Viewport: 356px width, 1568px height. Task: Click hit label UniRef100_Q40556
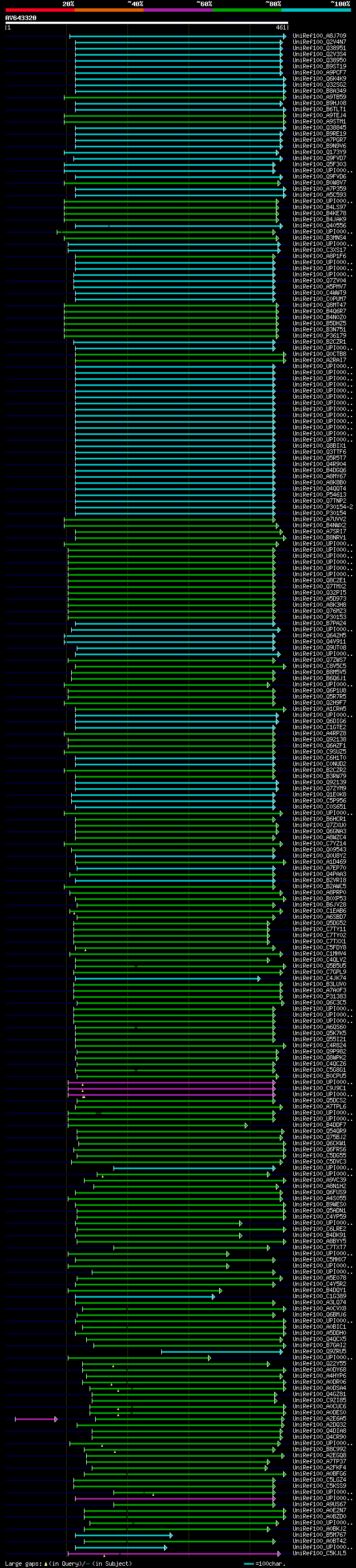pyautogui.click(x=319, y=226)
